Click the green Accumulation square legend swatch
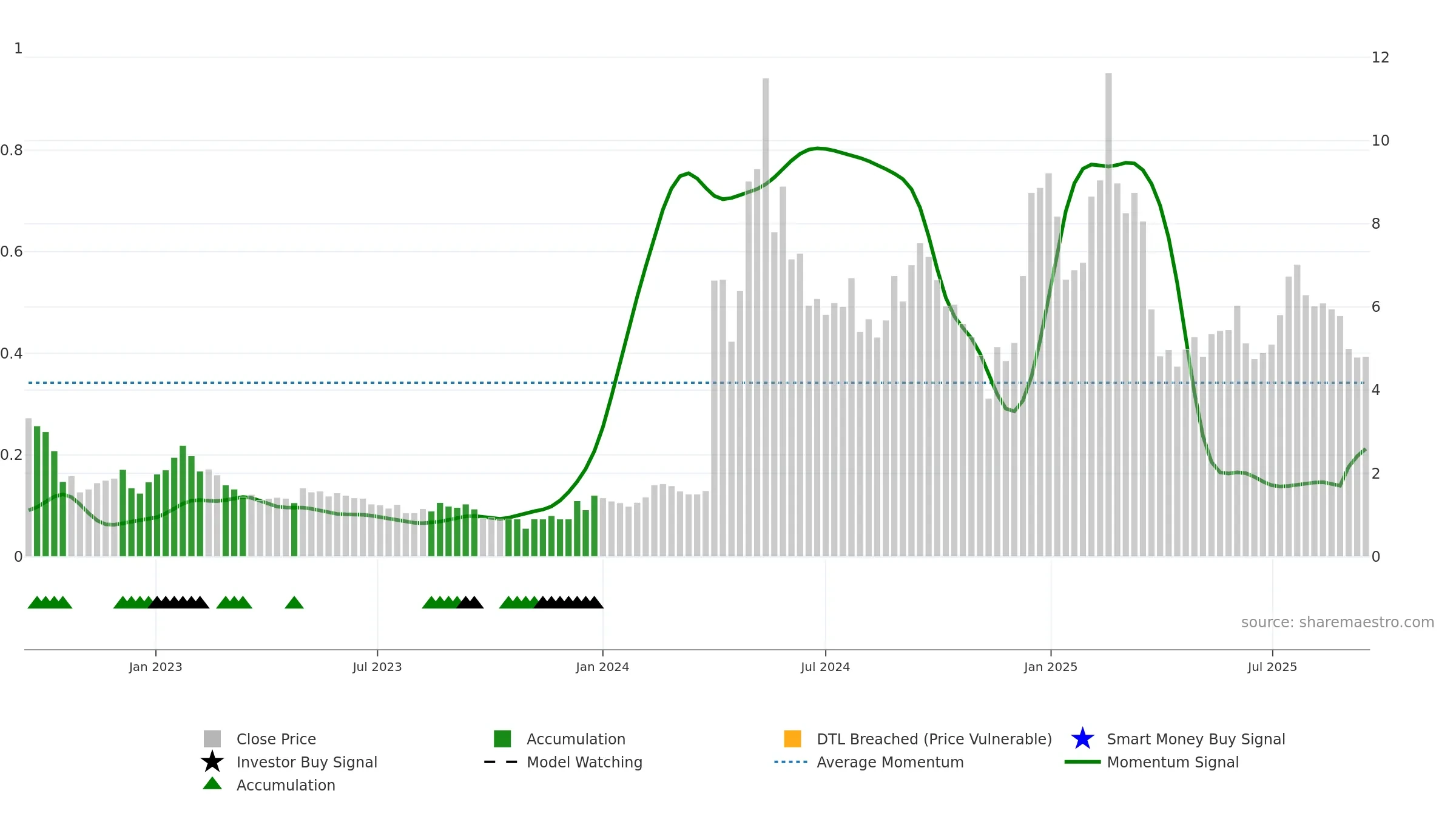The width and height of the screenshot is (1456, 819). (502, 738)
